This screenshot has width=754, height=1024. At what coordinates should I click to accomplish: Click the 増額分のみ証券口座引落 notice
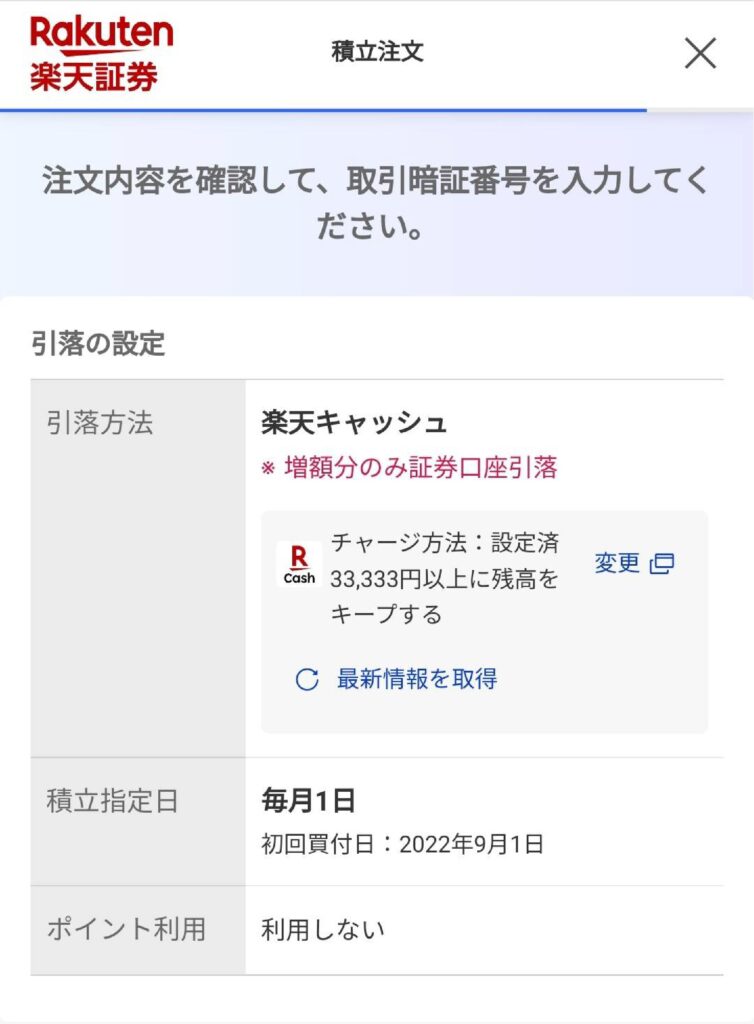(409, 468)
